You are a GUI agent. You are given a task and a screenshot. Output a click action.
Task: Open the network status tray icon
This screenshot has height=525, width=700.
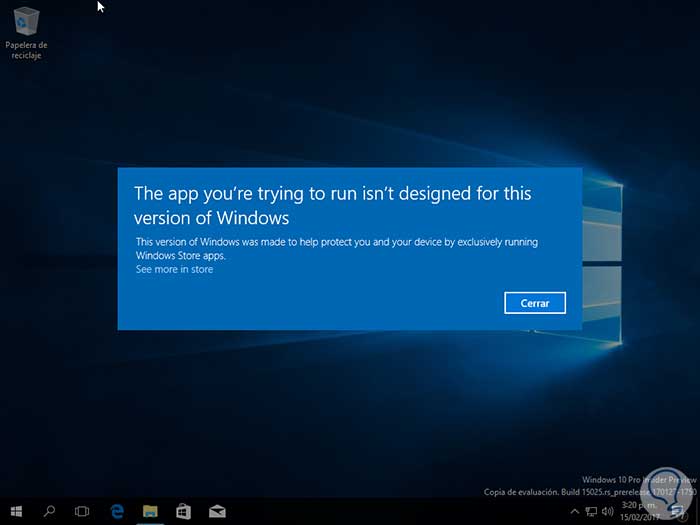coord(591,511)
